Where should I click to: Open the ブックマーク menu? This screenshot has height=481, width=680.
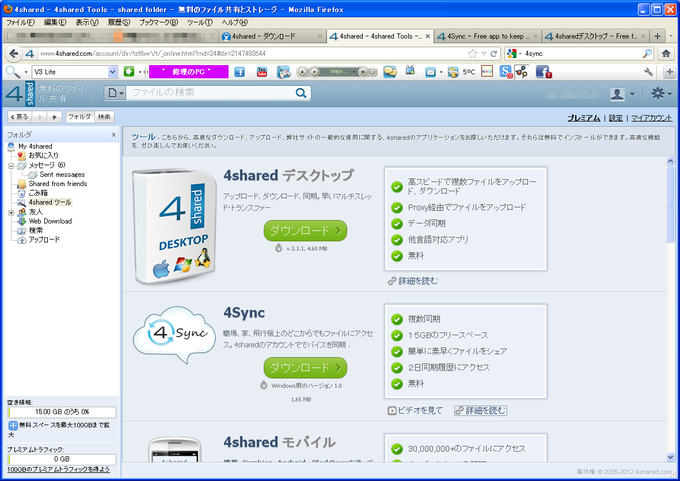click(x=158, y=22)
